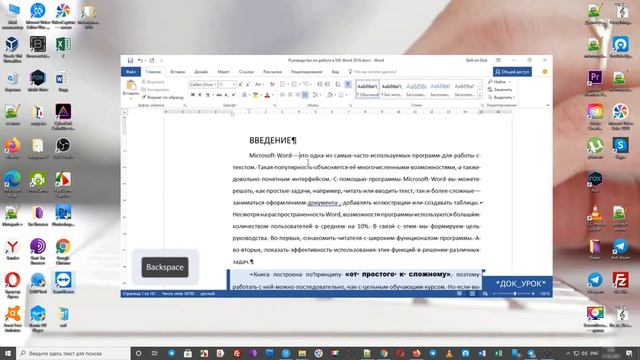Click the Share button in the ribbon
This screenshot has width=640, height=360.
[x=512, y=72]
